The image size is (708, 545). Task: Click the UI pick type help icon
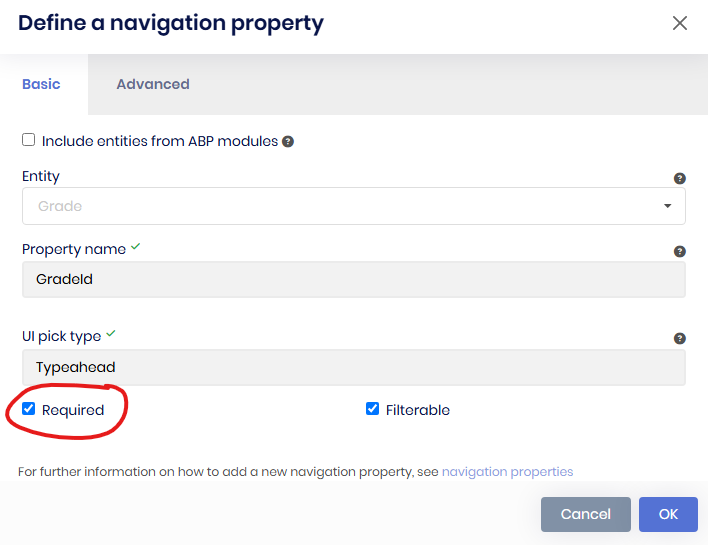pyautogui.click(x=679, y=339)
